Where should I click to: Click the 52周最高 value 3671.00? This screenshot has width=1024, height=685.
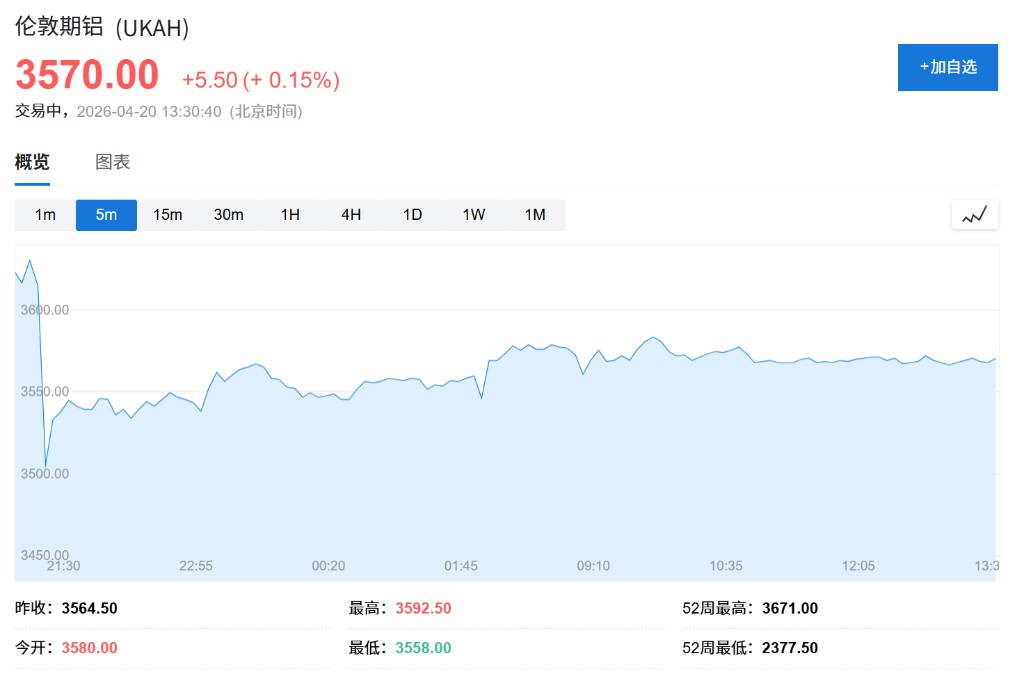coord(789,608)
